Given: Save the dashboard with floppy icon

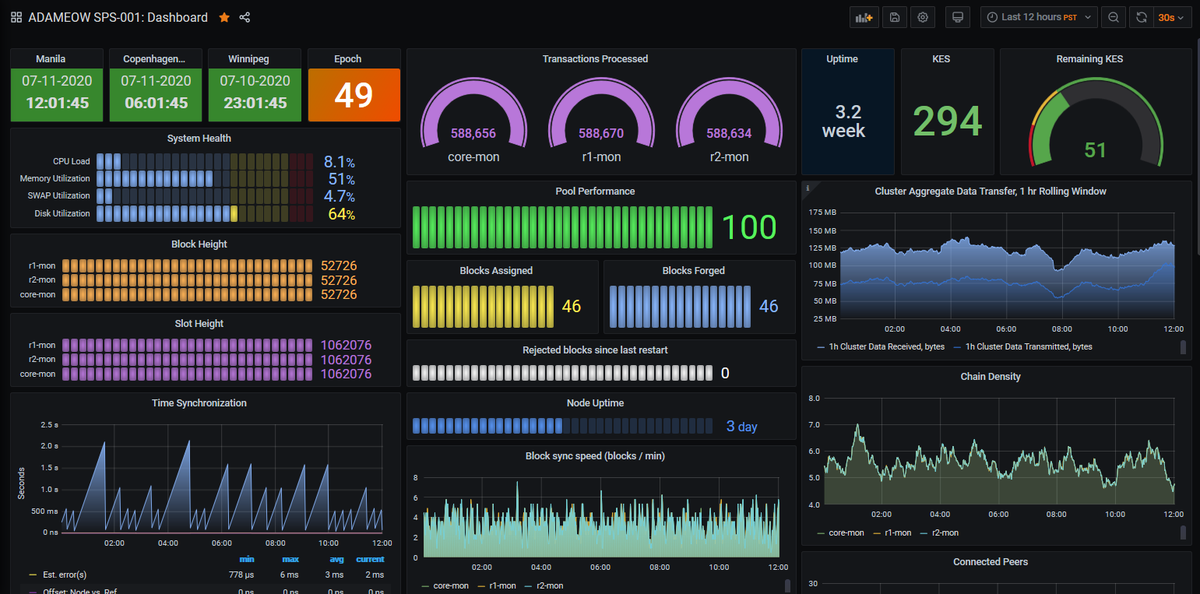Looking at the screenshot, I should pos(894,17).
